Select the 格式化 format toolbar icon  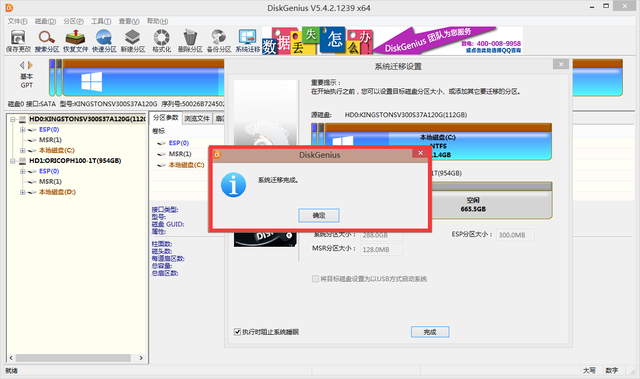161,41
